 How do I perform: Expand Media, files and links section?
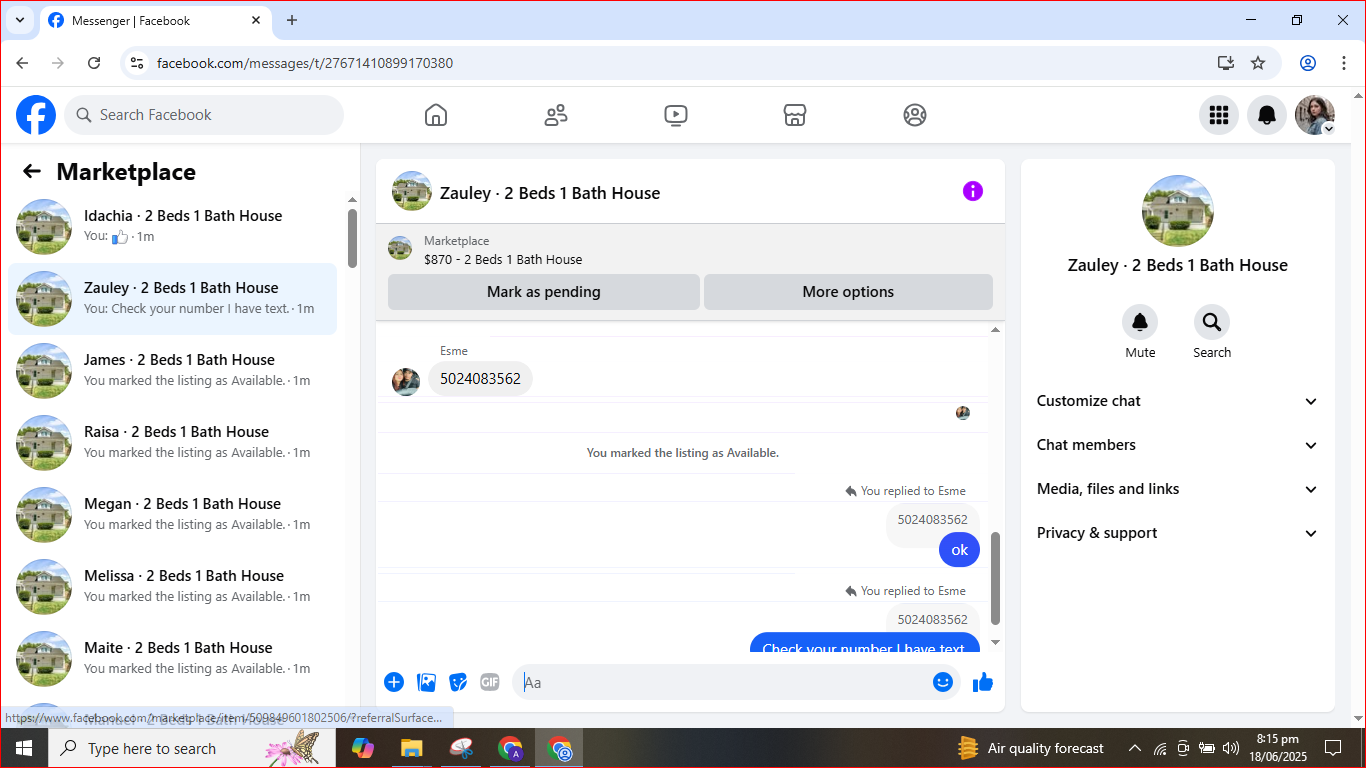pyautogui.click(x=1177, y=489)
